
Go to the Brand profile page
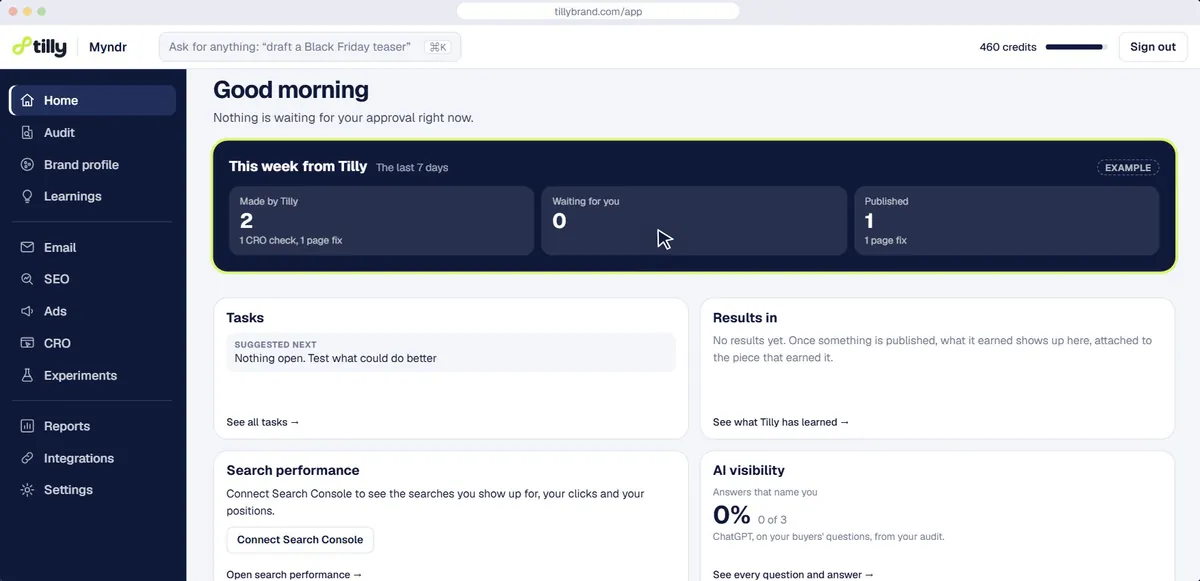coord(81,164)
